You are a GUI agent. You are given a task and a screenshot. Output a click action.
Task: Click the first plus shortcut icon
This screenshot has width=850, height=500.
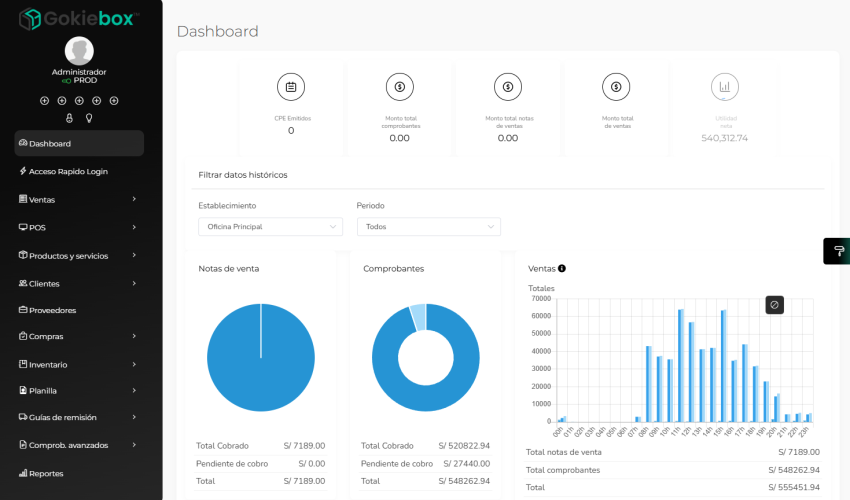coord(44,101)
